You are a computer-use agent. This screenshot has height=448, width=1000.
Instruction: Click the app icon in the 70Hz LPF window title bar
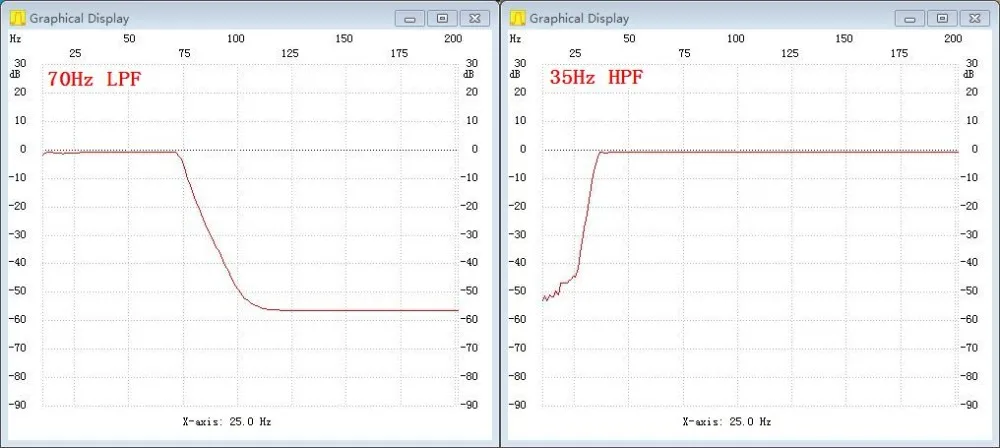18,19
